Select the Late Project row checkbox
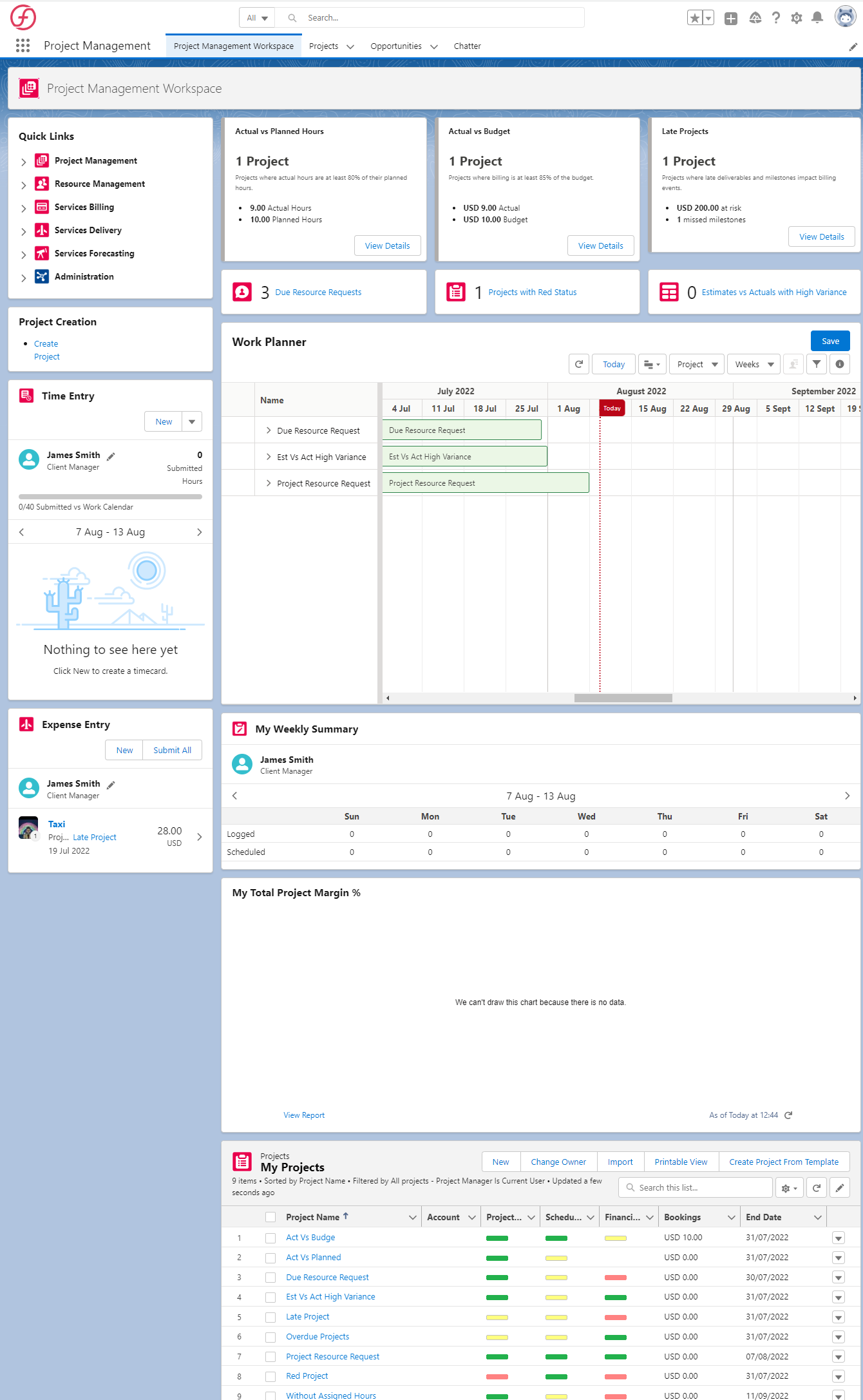The image size is (863, 1400). (270, 1318)
